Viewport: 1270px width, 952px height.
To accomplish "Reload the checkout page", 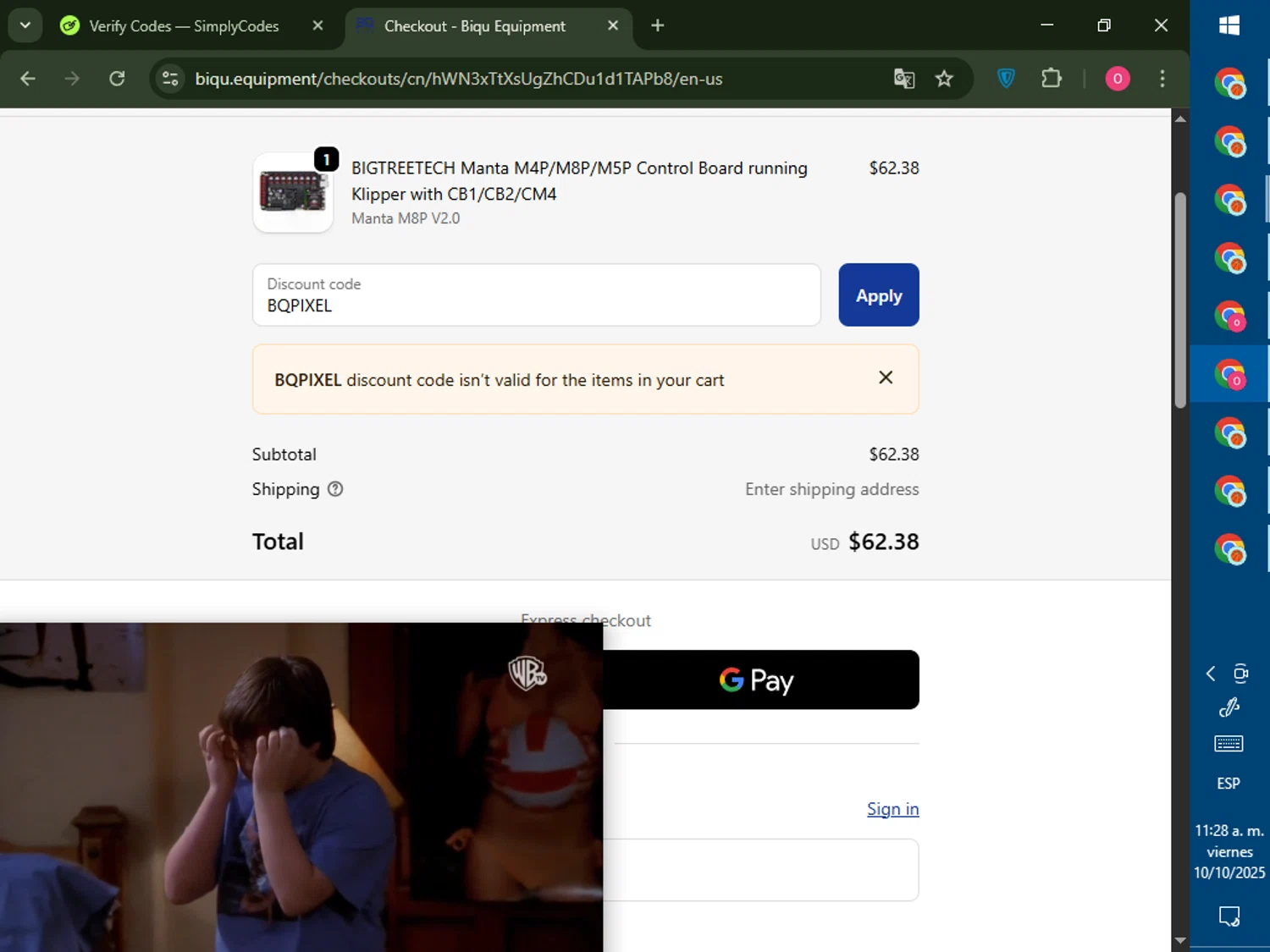I will point(117,79).
